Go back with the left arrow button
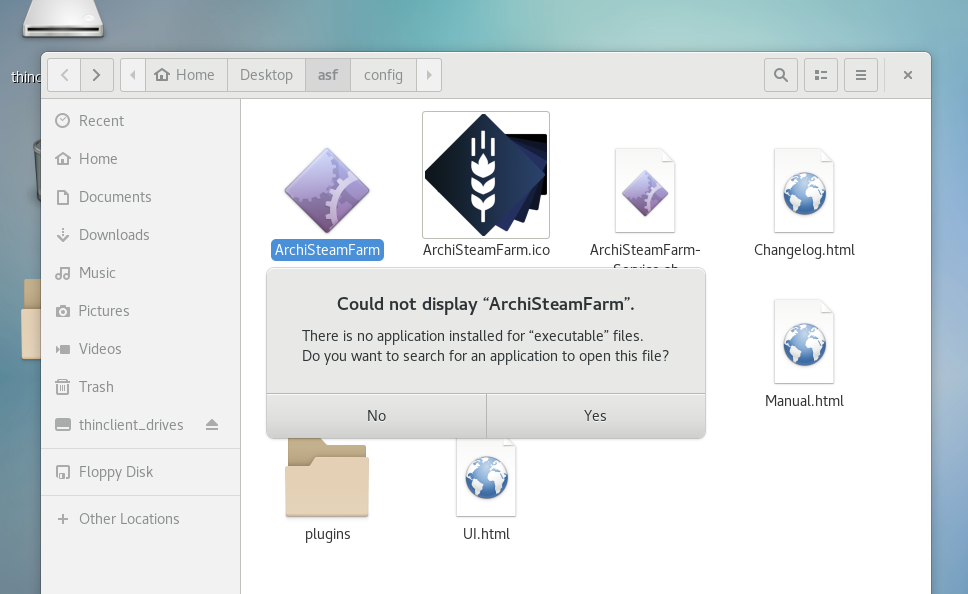The height and width of the screenshot is (594, 968). (64, 75)
